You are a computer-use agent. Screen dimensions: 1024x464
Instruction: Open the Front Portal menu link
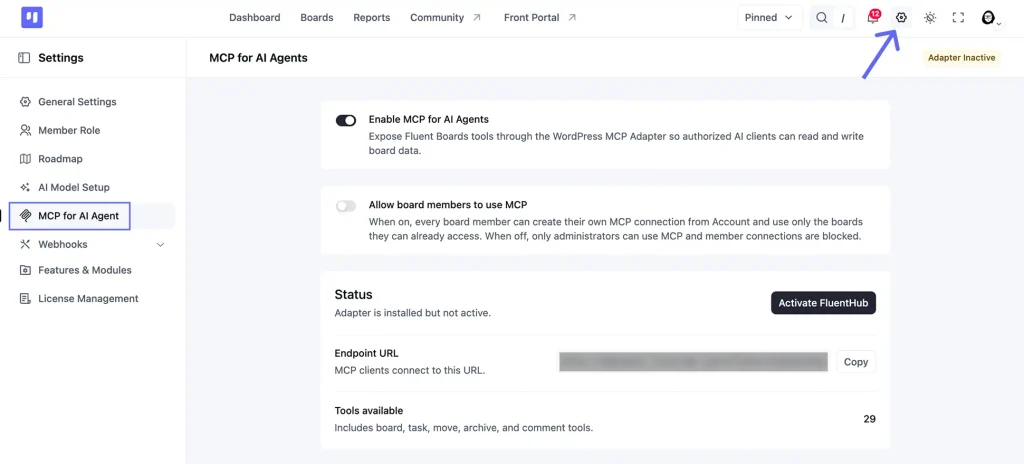click(532, 18)
